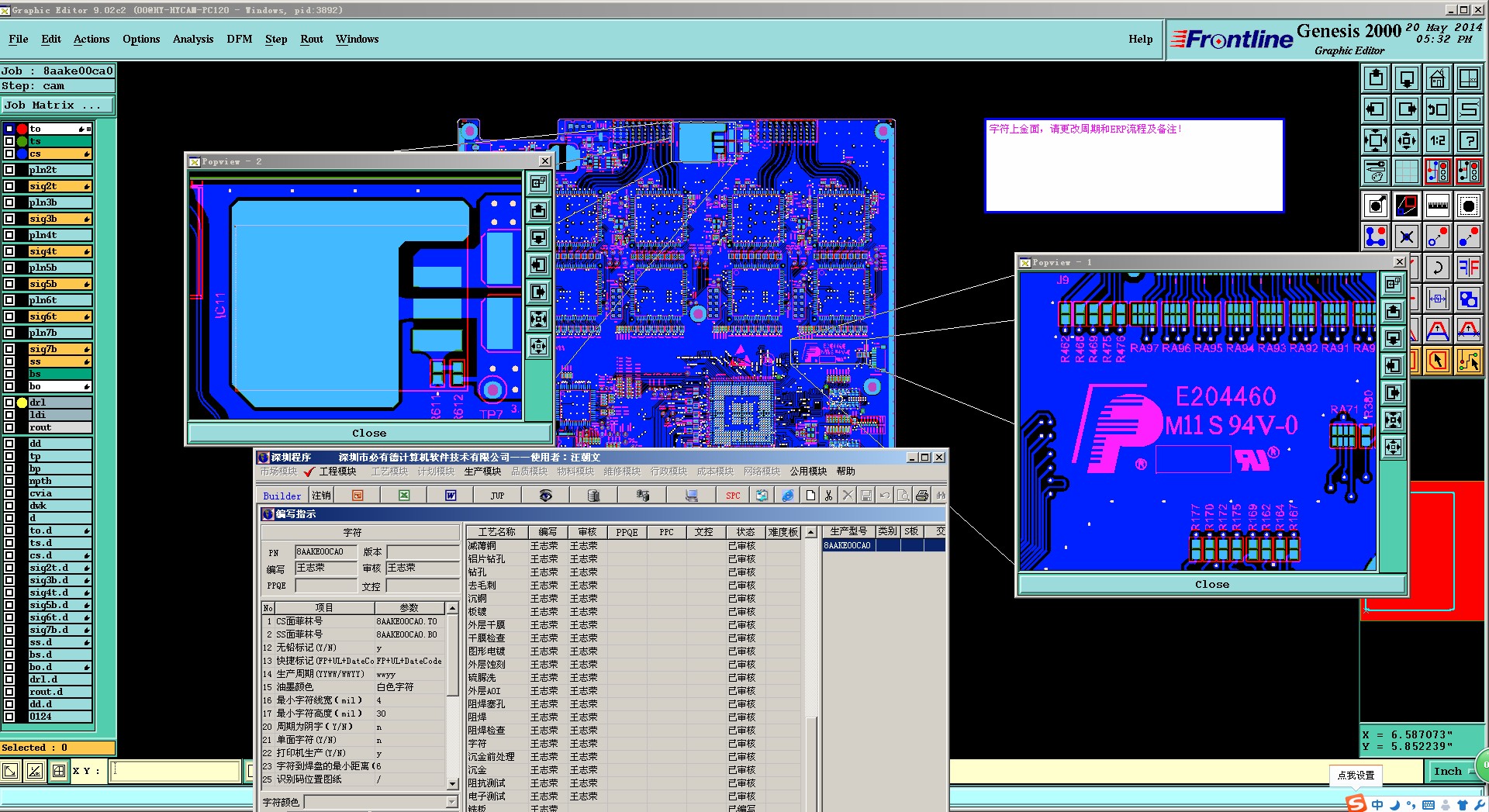1489x812 pixels.
Task: Click the 1:2 scale icon
Action: pos(1438,140)
